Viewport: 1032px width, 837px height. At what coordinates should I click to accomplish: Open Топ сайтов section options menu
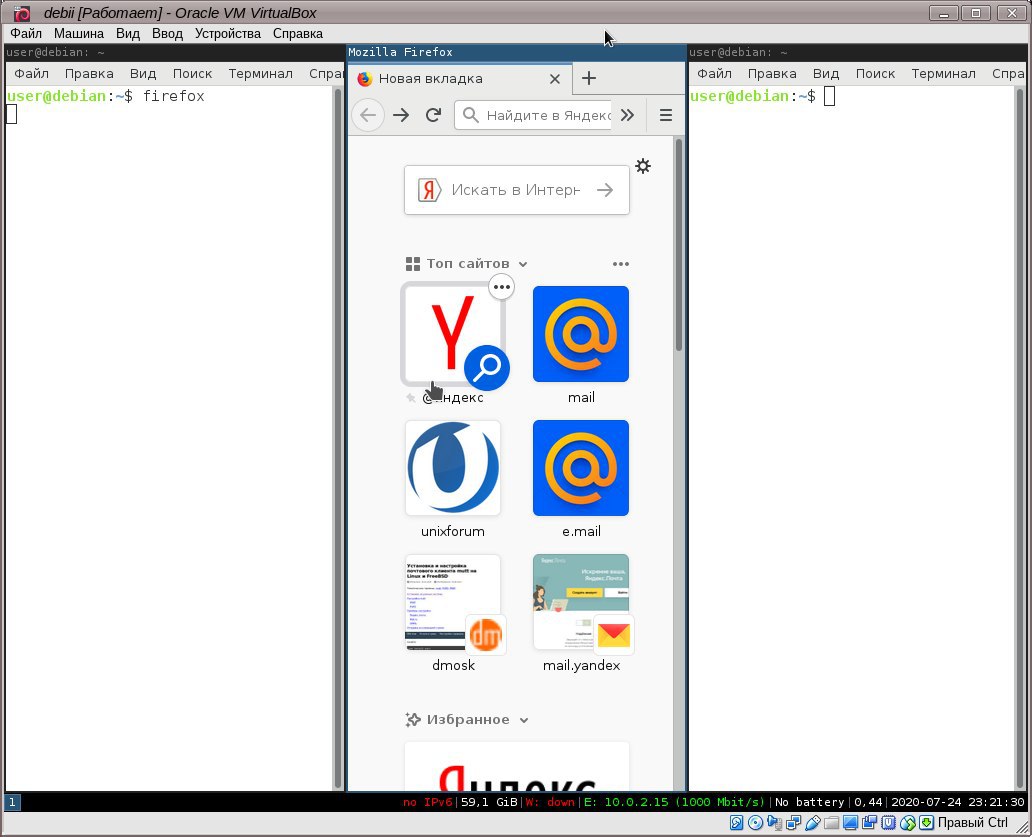[x=621, y=264]
